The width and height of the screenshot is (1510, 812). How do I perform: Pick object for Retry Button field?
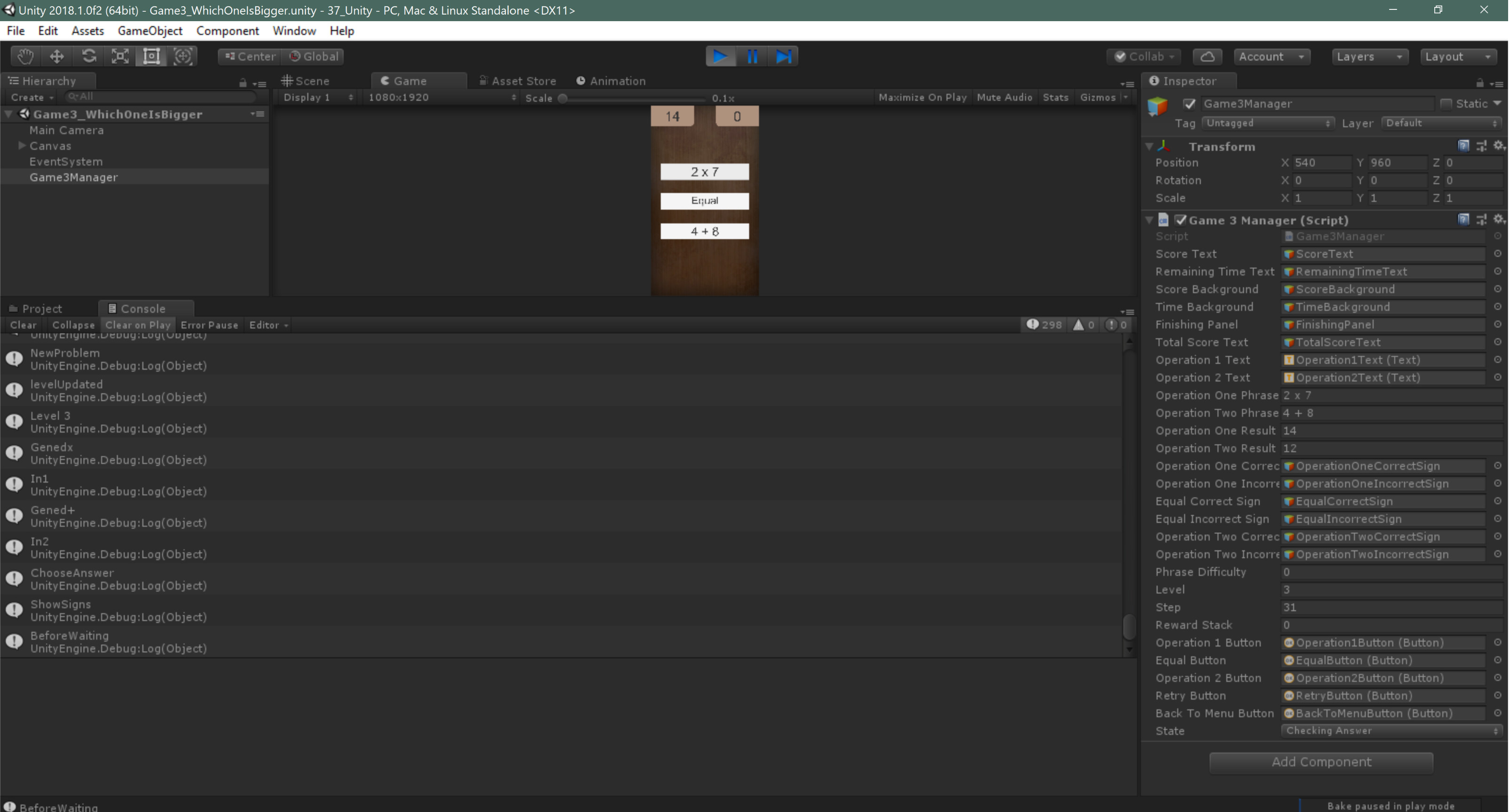1498,695
